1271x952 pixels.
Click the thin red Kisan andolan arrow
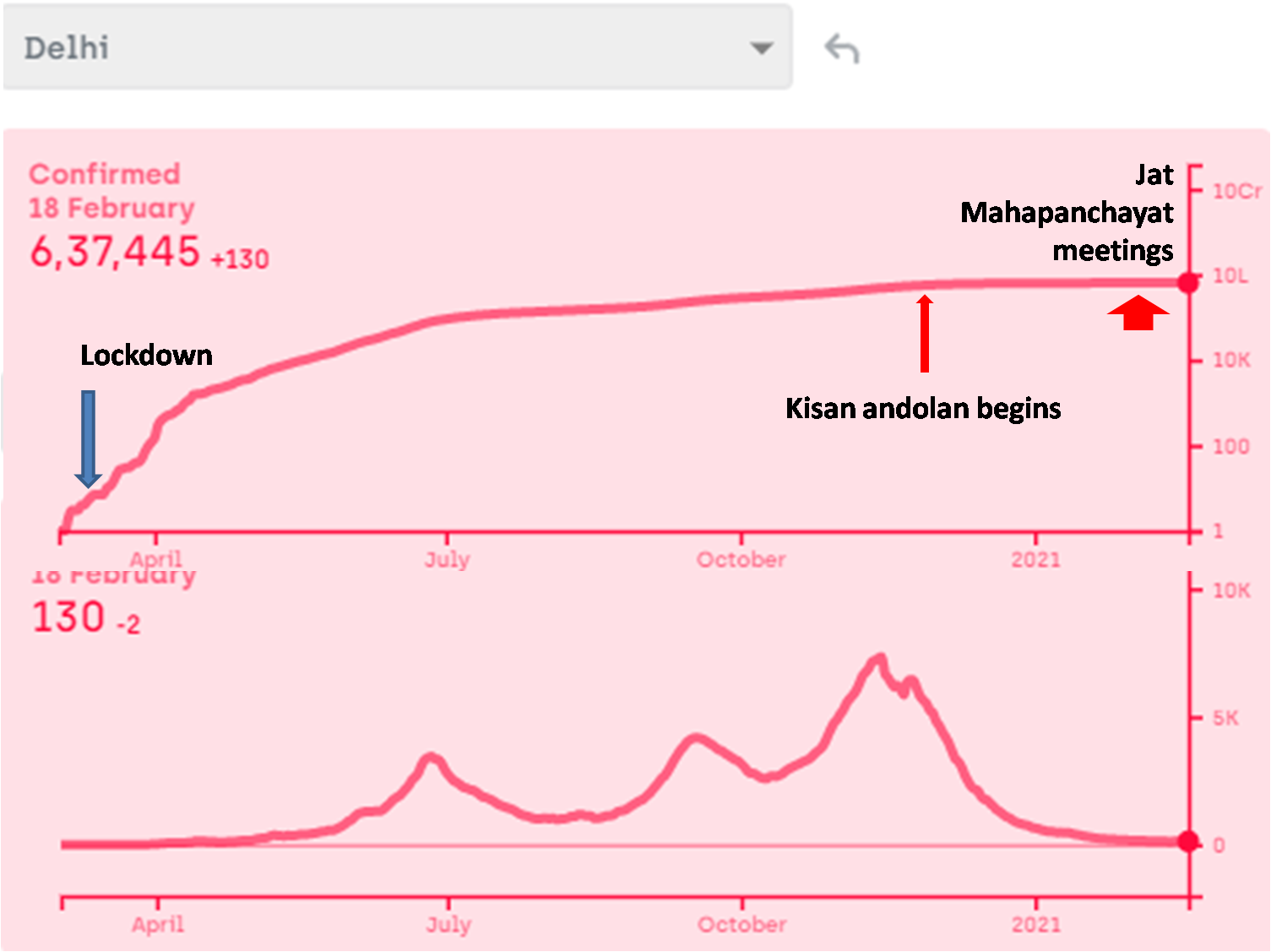pos(925,334)
